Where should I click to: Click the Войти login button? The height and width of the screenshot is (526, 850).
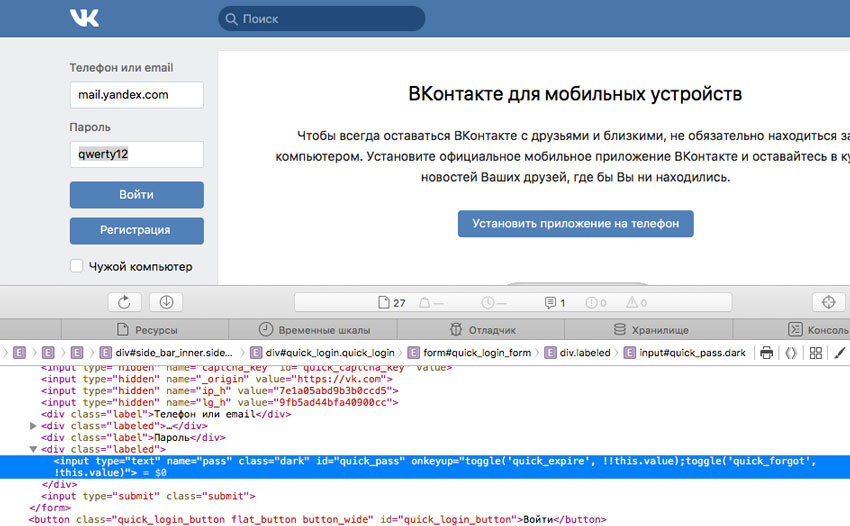pyautogui.click(x=137, y=195)
